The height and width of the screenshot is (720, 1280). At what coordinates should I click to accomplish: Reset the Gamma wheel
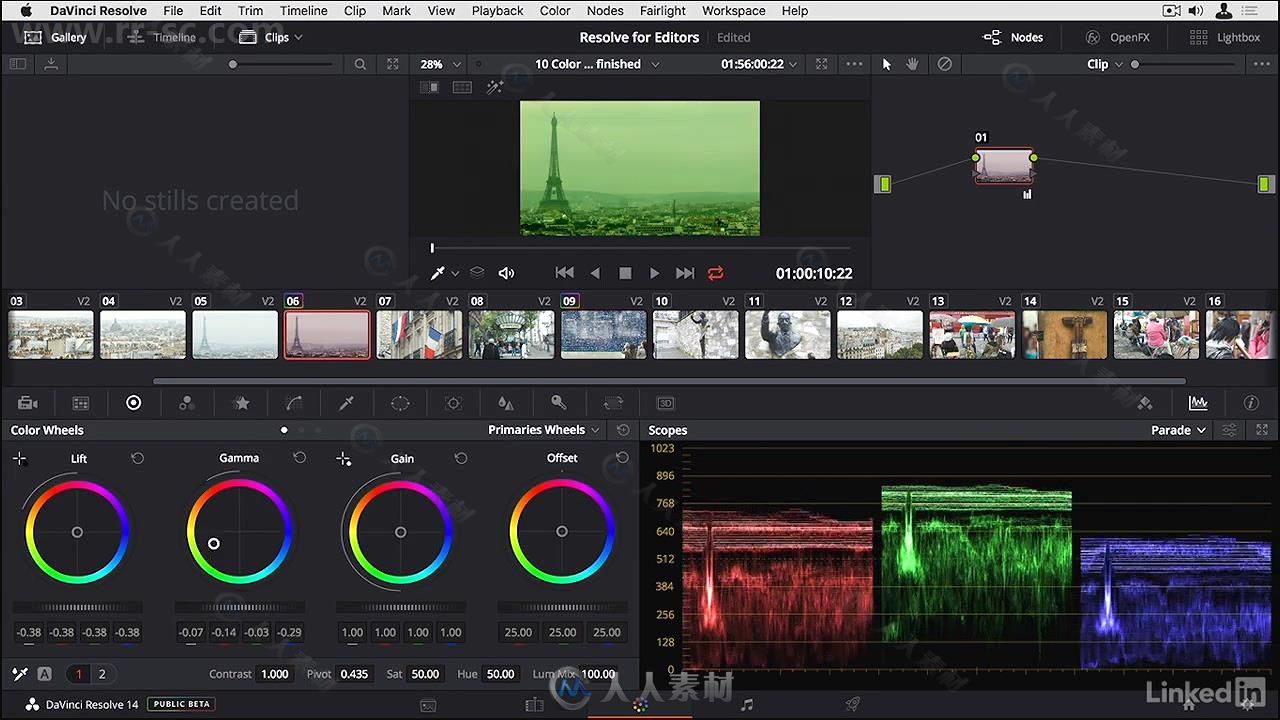coord(299,457)
